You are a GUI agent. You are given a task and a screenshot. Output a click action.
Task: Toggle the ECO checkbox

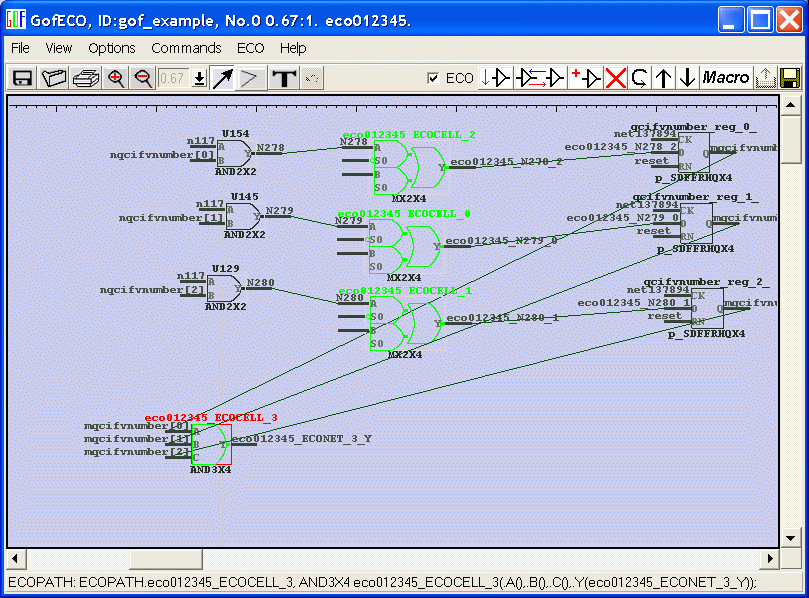click(433, 78)
